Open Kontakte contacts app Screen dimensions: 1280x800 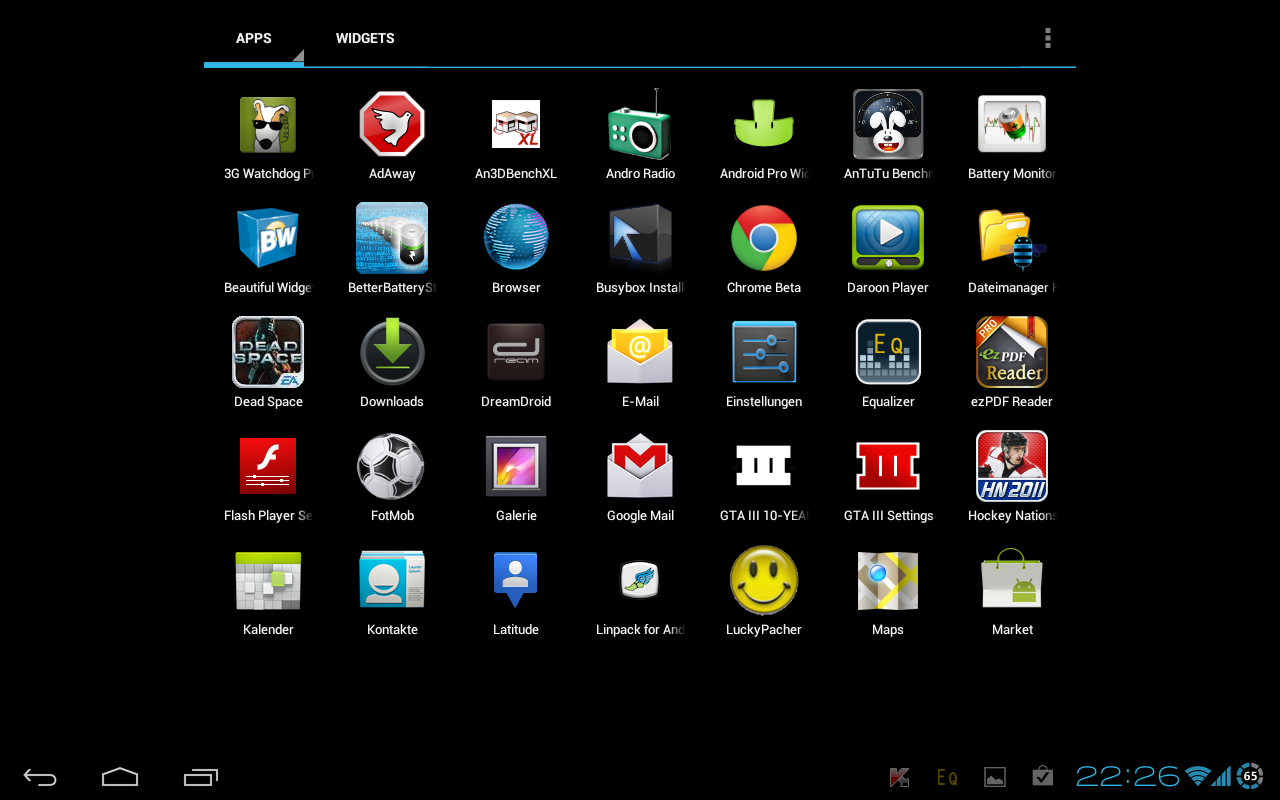392,581
